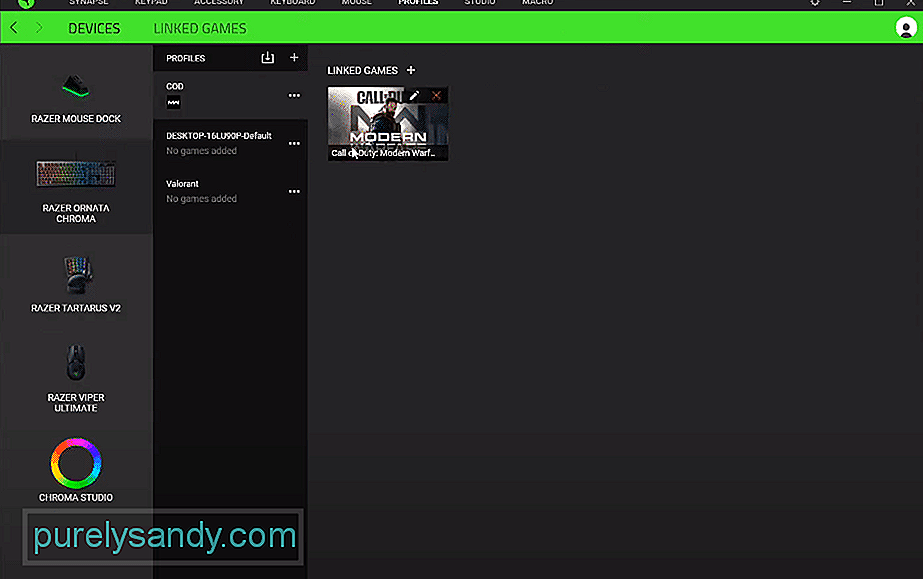
Task: Open the user account avatar
Action: coord(906,28)
